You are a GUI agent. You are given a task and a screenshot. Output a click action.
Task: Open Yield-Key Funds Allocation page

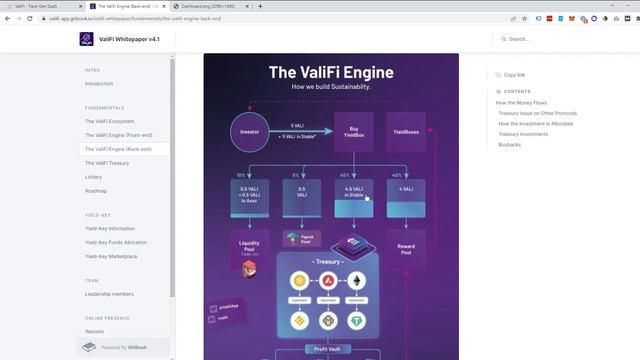pyautogui.click(x=116, y=242)
